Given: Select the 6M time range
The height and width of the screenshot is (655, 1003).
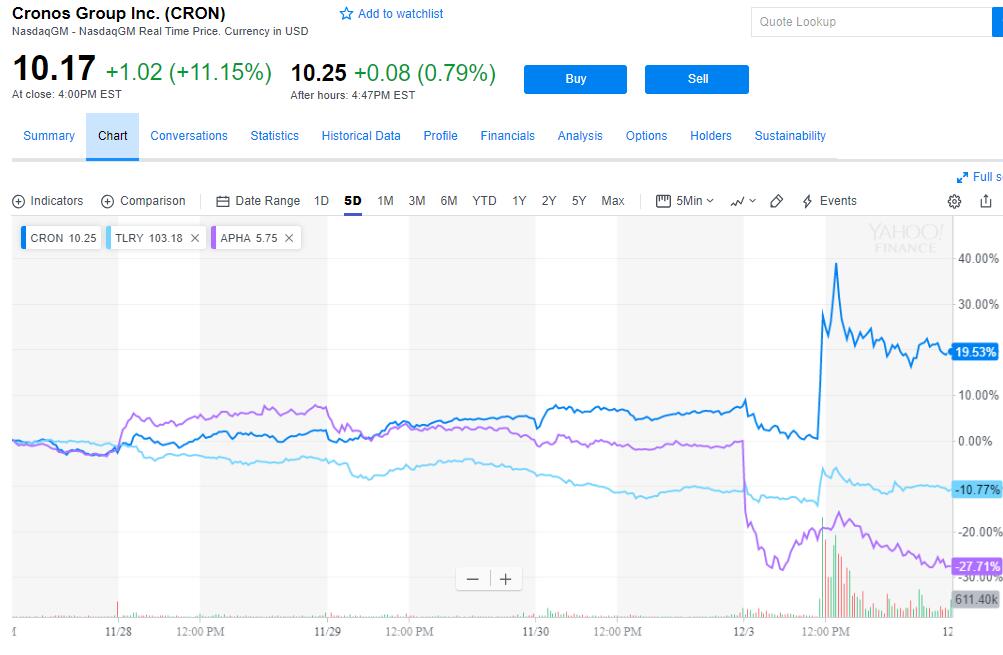Looking at the screenshot, I should pyautogui.click(x=448, y=201).
